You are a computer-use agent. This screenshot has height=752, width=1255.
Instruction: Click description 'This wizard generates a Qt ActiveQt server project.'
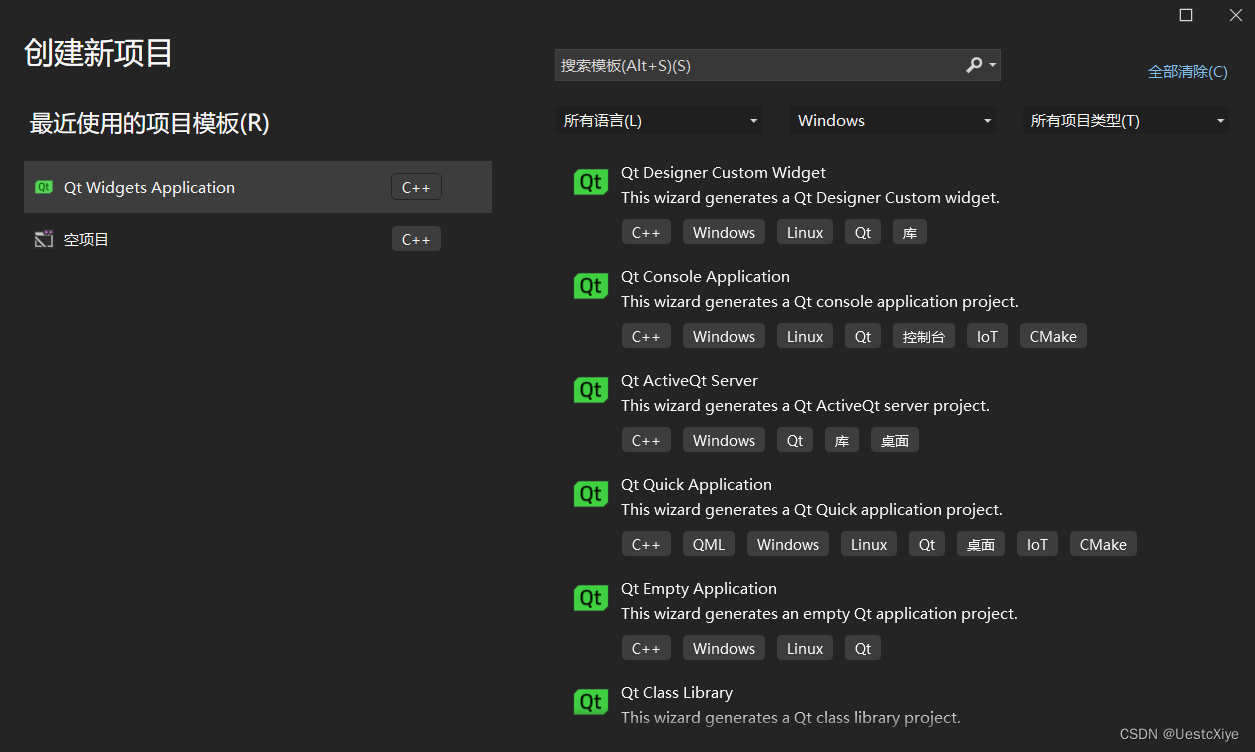tap(805, 406)
